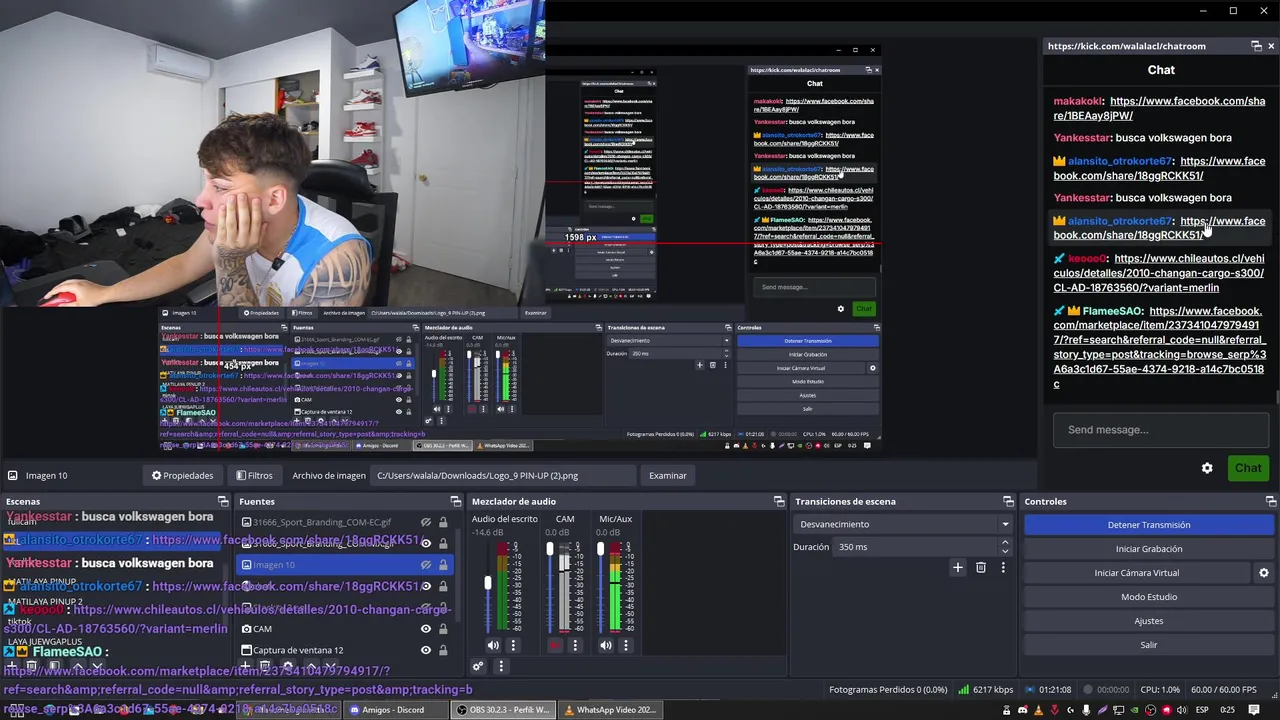Toggle lock on Captura de ventana 12
The image size is (1280, 720).
pyautogui.click(x=443, y=650)
